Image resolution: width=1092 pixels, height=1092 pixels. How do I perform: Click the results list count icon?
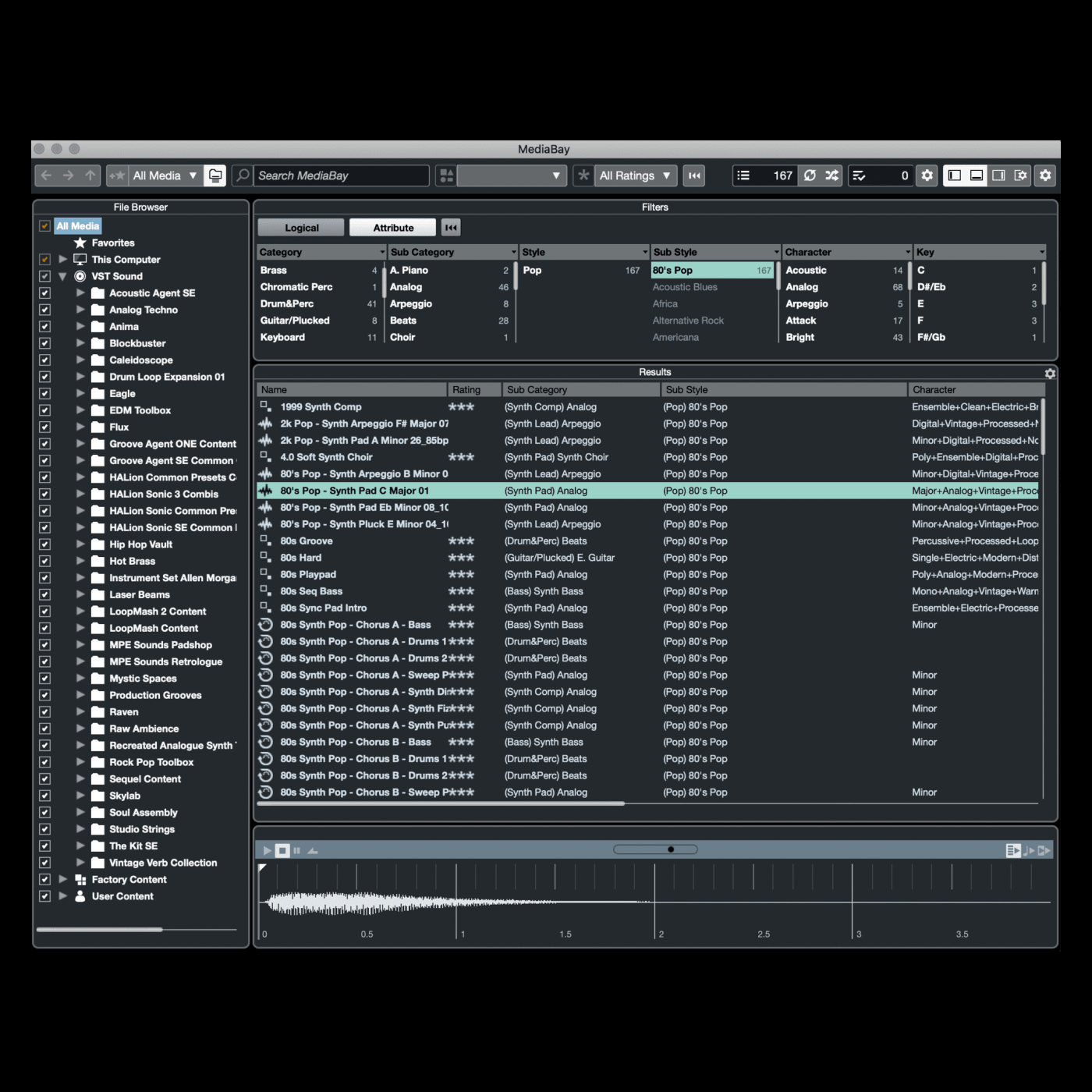(743, 175)
